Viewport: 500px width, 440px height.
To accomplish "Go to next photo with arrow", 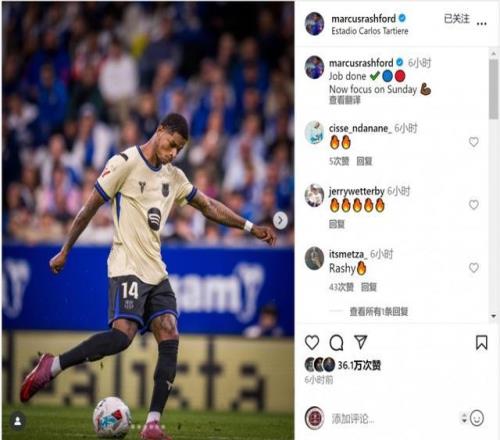I will pyautogui.click(x=280, y=220).
